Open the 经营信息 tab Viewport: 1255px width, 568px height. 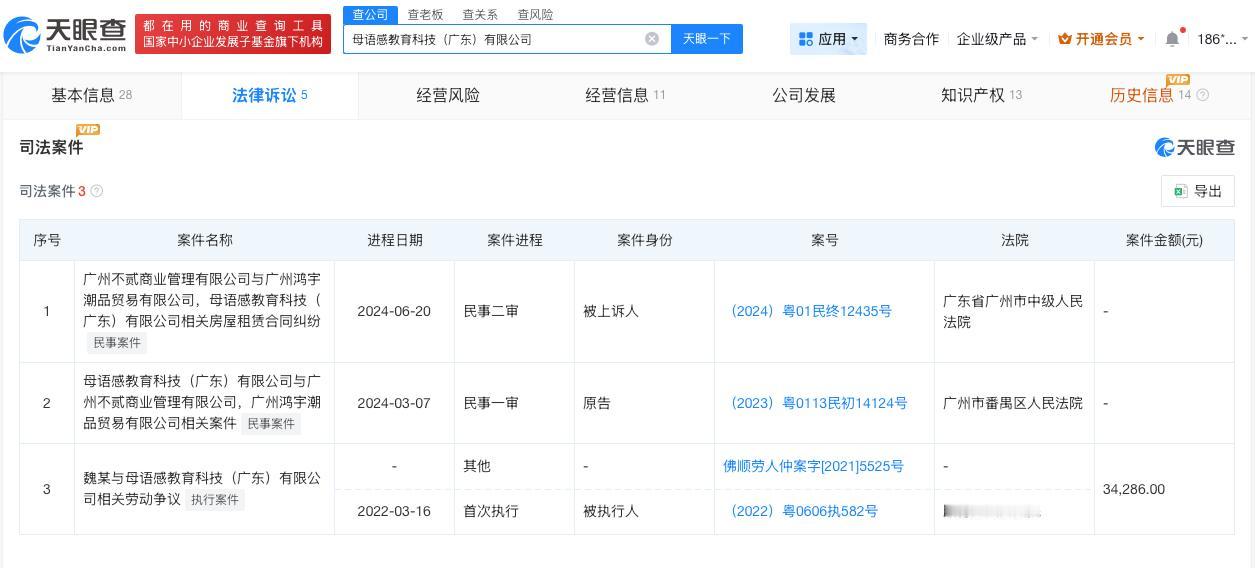point(625,95)
